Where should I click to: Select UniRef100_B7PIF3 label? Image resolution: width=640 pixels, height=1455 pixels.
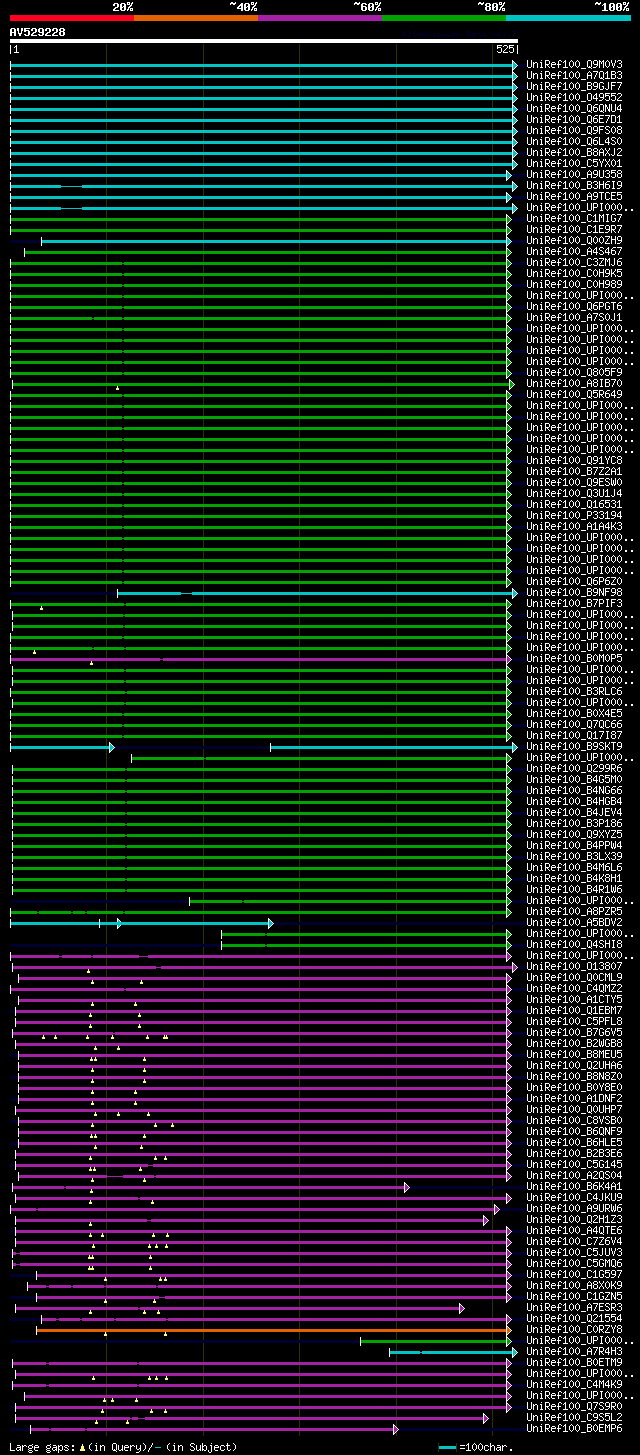[x=575, y=603]
